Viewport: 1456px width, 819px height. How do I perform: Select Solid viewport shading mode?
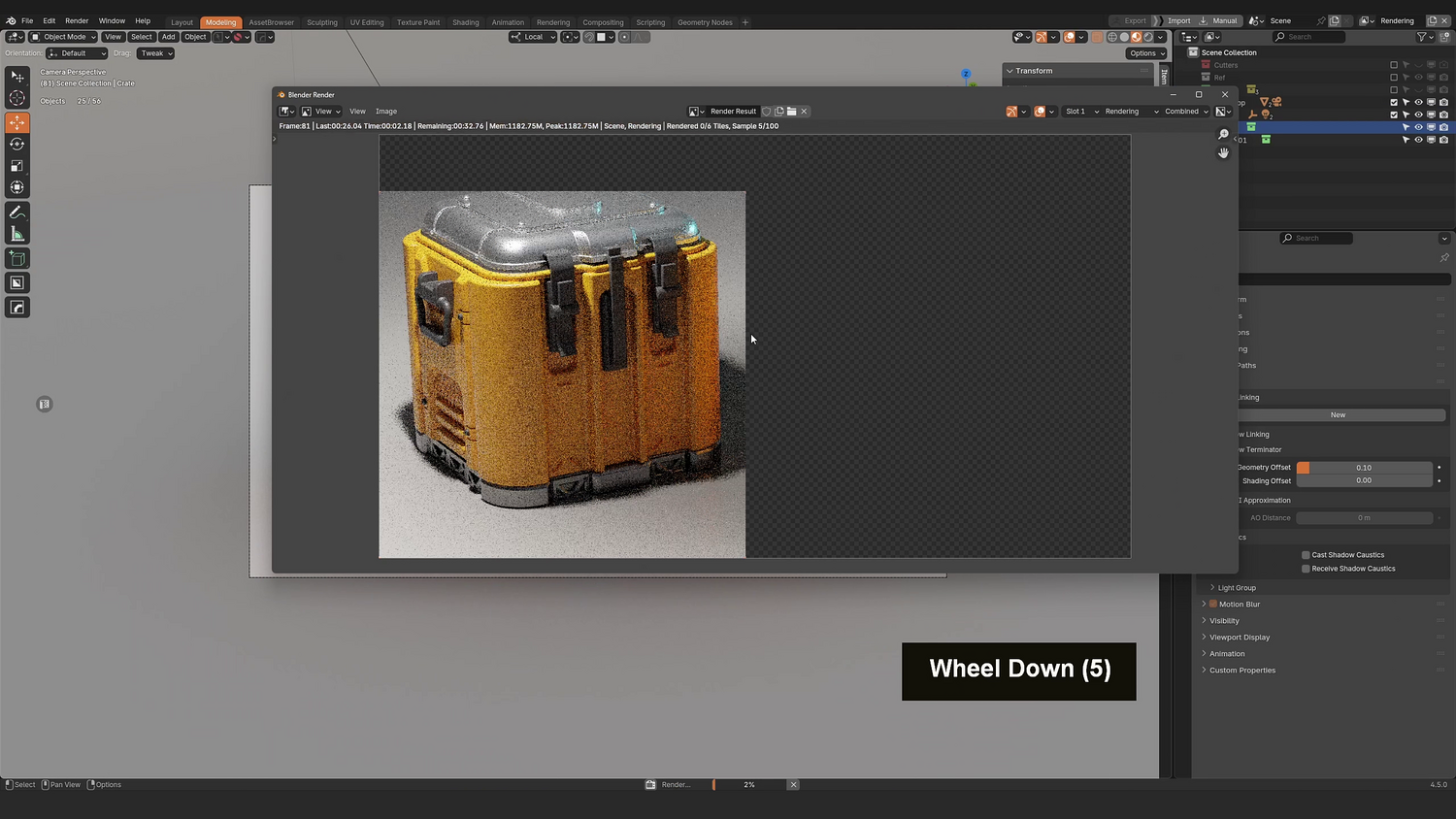click(1125, 37)
